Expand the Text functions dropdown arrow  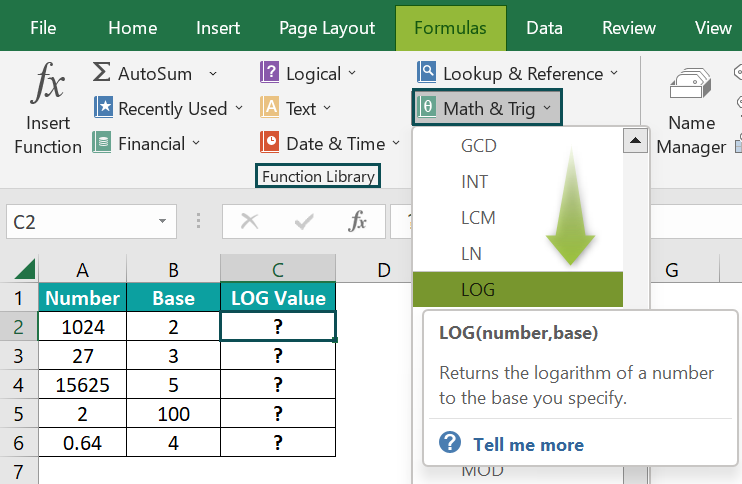pos(327,108)
